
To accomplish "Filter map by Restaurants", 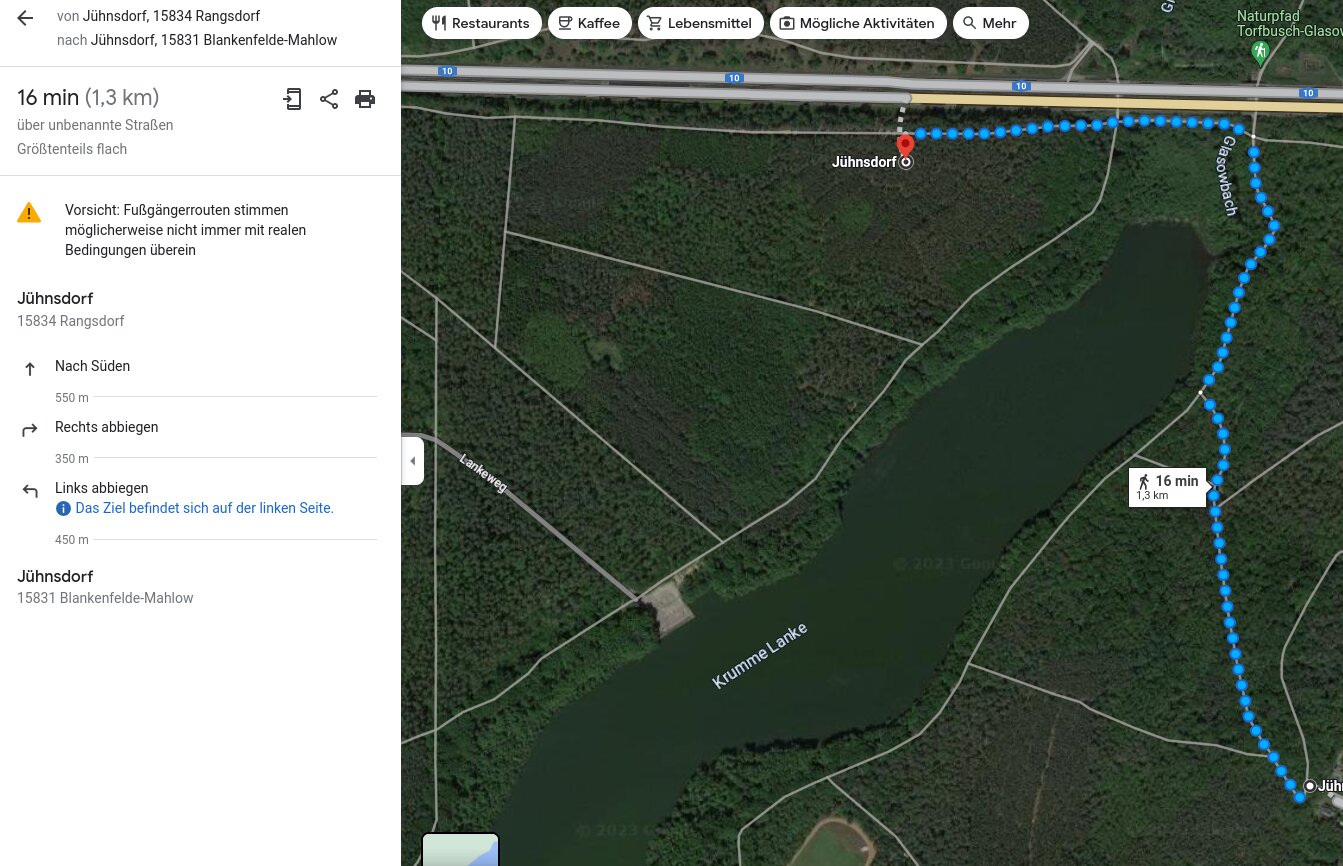I will pyautogui.click(x=482, y=23).
